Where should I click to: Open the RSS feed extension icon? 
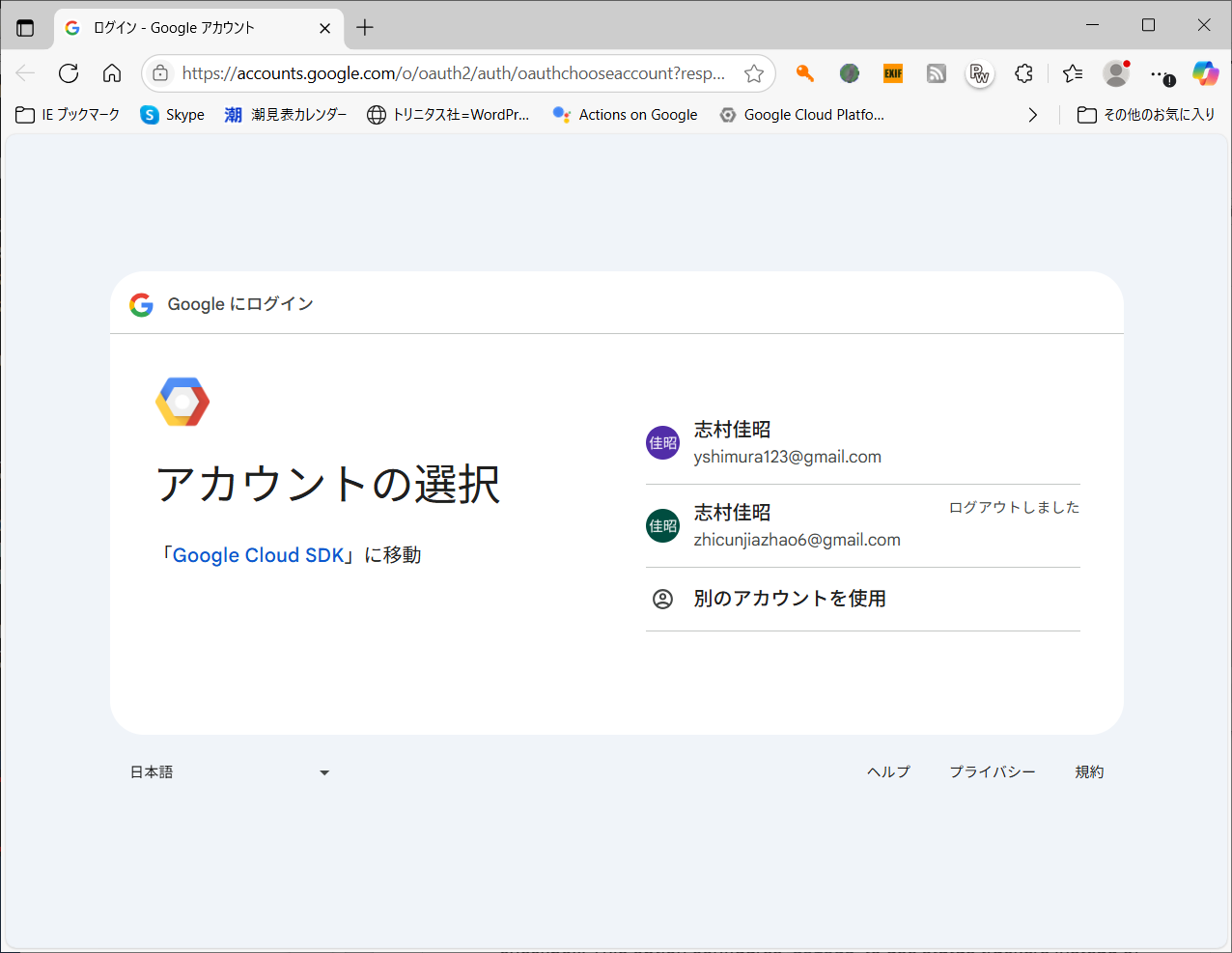pos(937,73)
